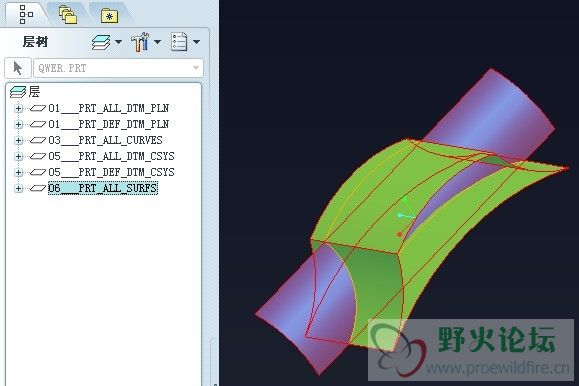
Task: Click the layer stack toolbar icon
Action: pos(101,42)
